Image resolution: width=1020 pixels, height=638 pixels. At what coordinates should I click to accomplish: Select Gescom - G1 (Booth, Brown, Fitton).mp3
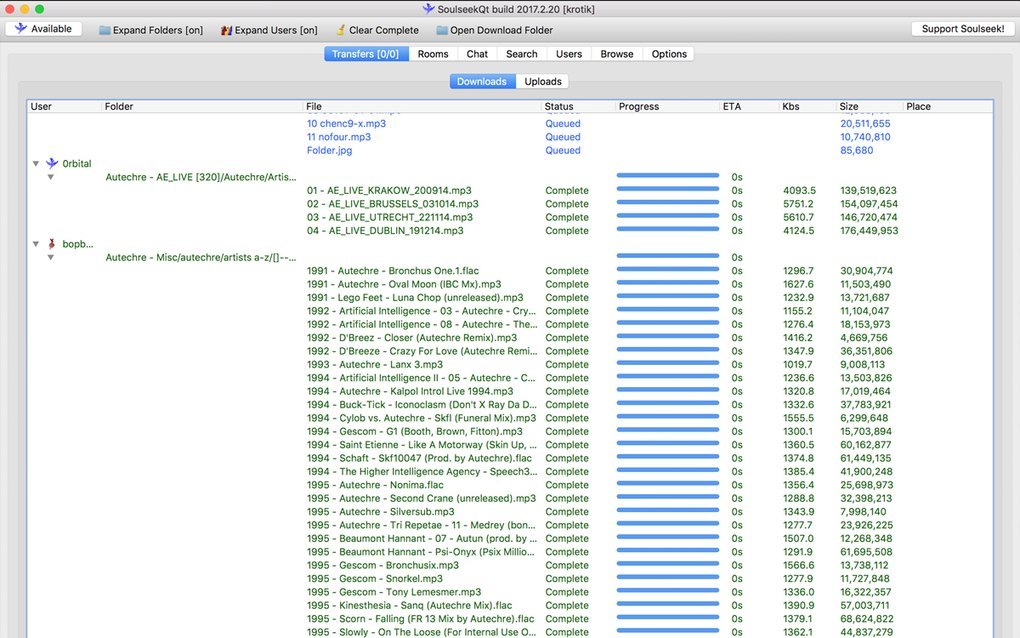(x=414, y=432)
